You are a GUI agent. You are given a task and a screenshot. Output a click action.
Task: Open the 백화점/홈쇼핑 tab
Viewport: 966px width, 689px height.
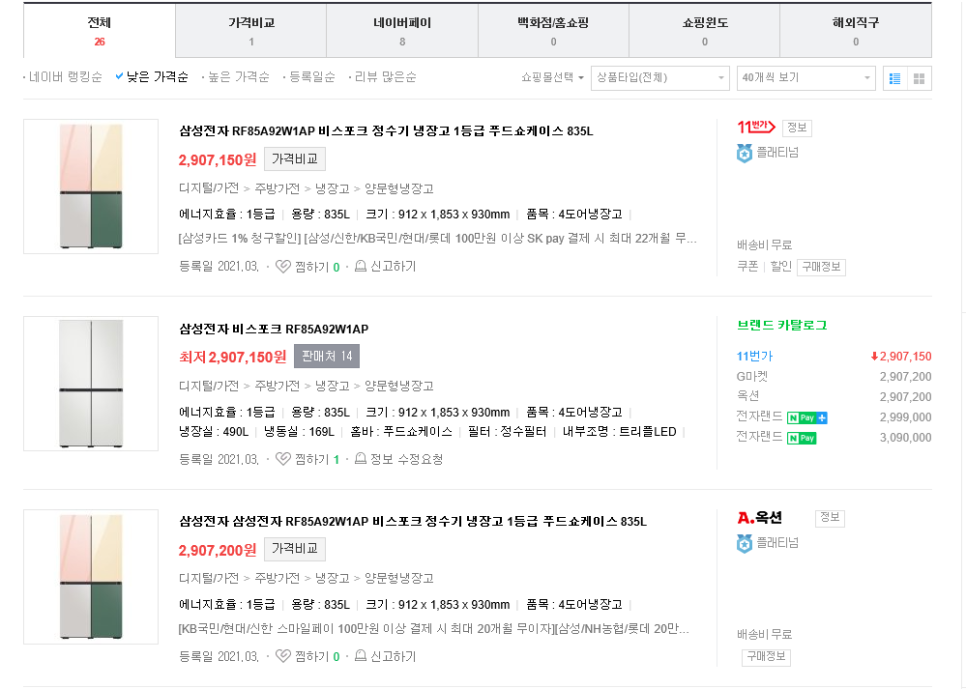[x=553, y=31]
